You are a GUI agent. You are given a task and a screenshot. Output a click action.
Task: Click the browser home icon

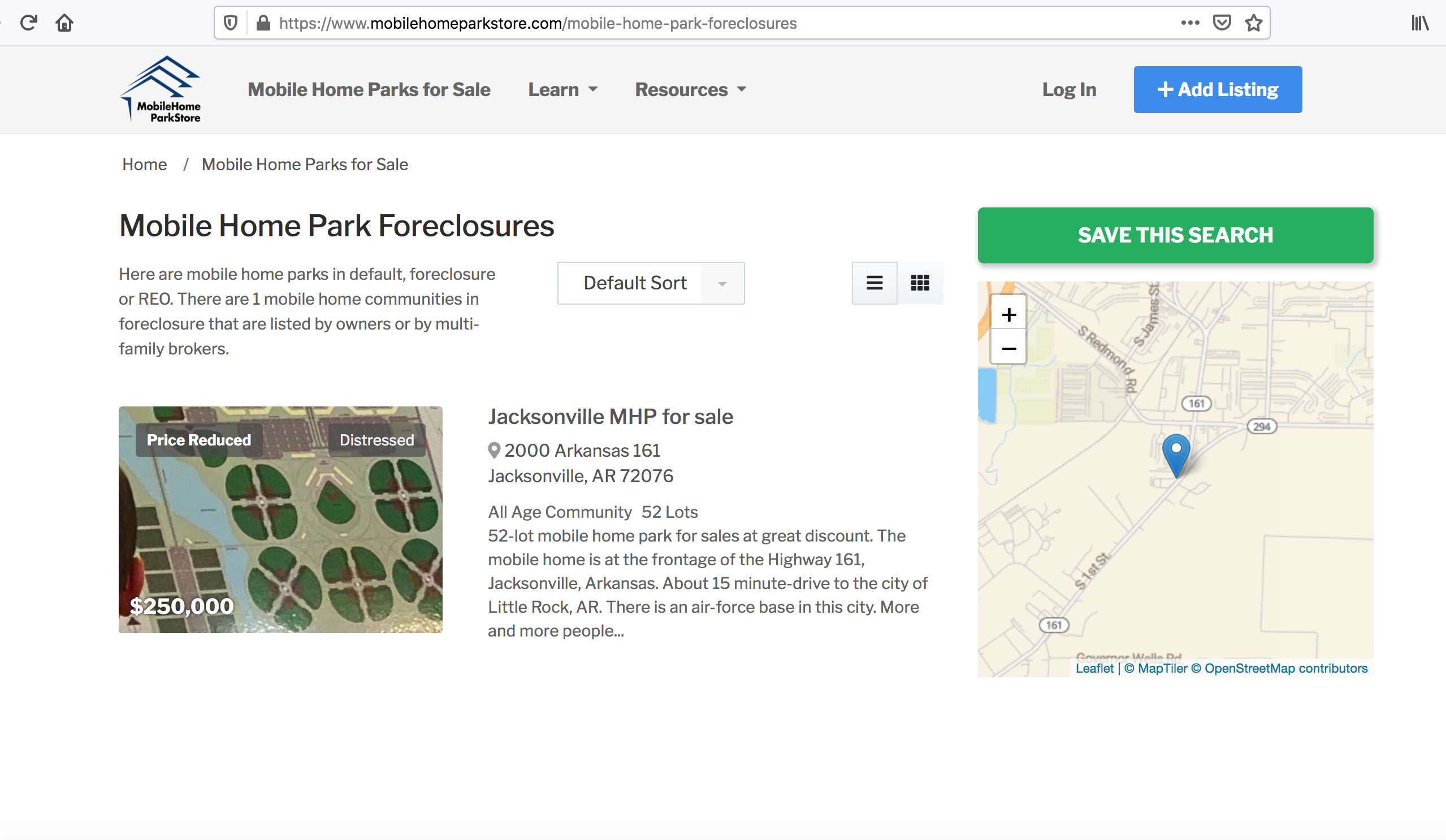pos(64,23)
